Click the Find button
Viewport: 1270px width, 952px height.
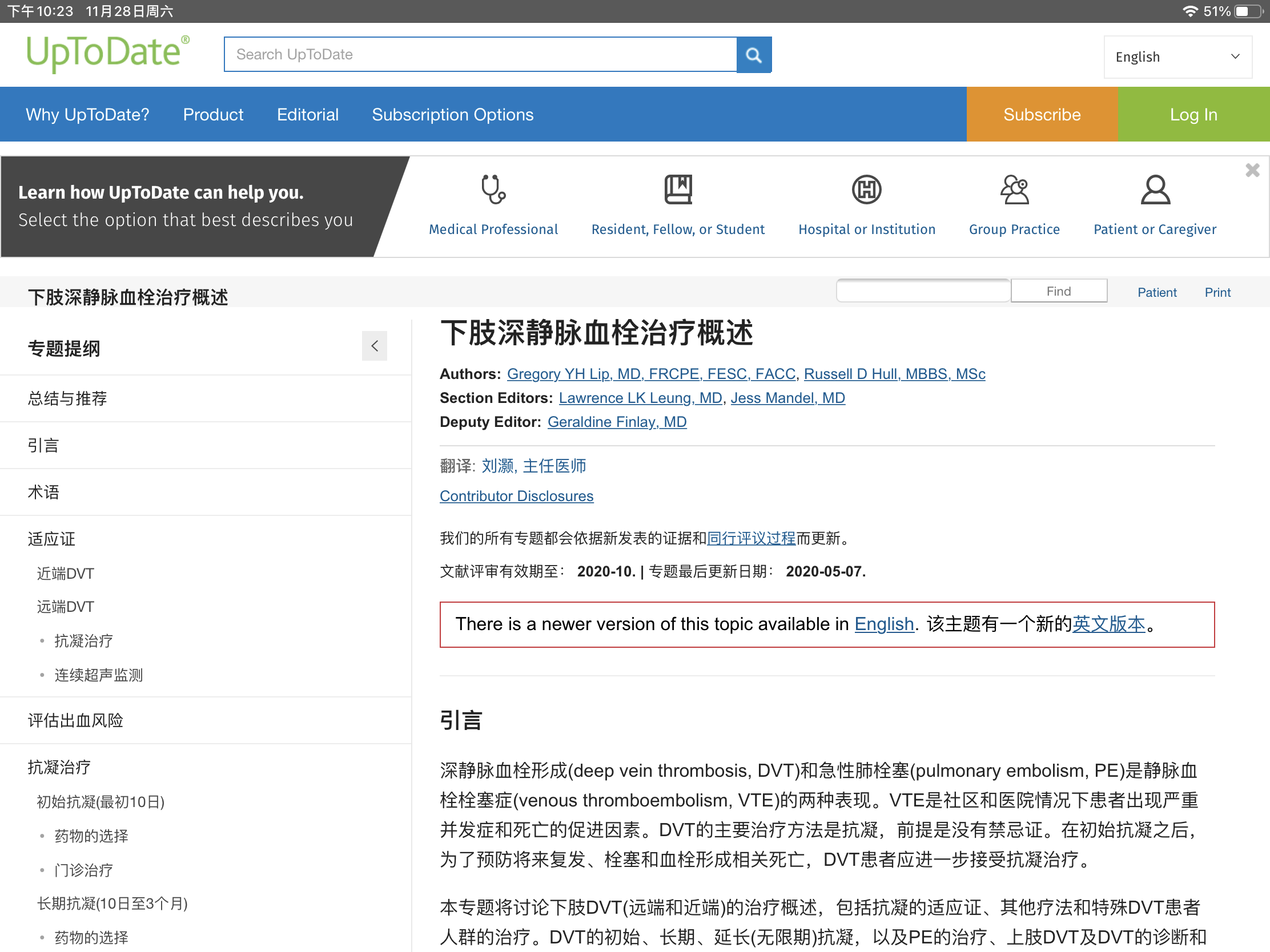click(1058, 292)
